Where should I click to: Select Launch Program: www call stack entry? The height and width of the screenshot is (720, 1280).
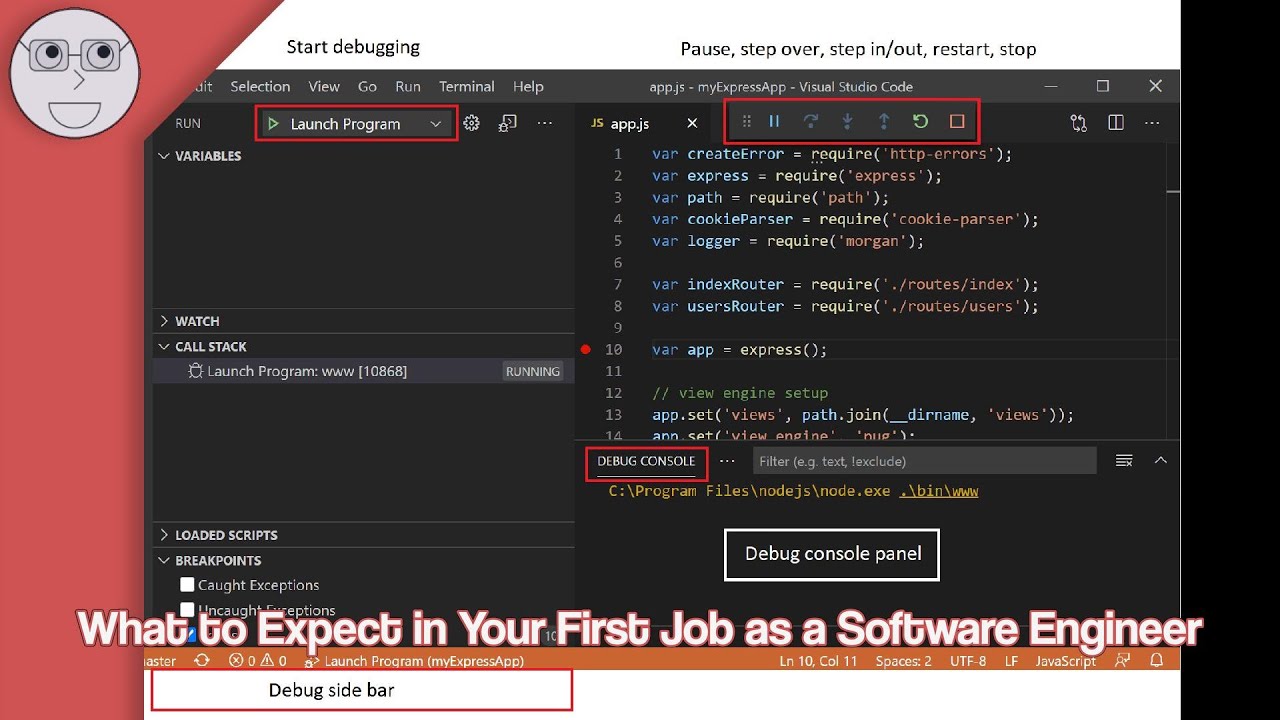[x=364, y=371]
